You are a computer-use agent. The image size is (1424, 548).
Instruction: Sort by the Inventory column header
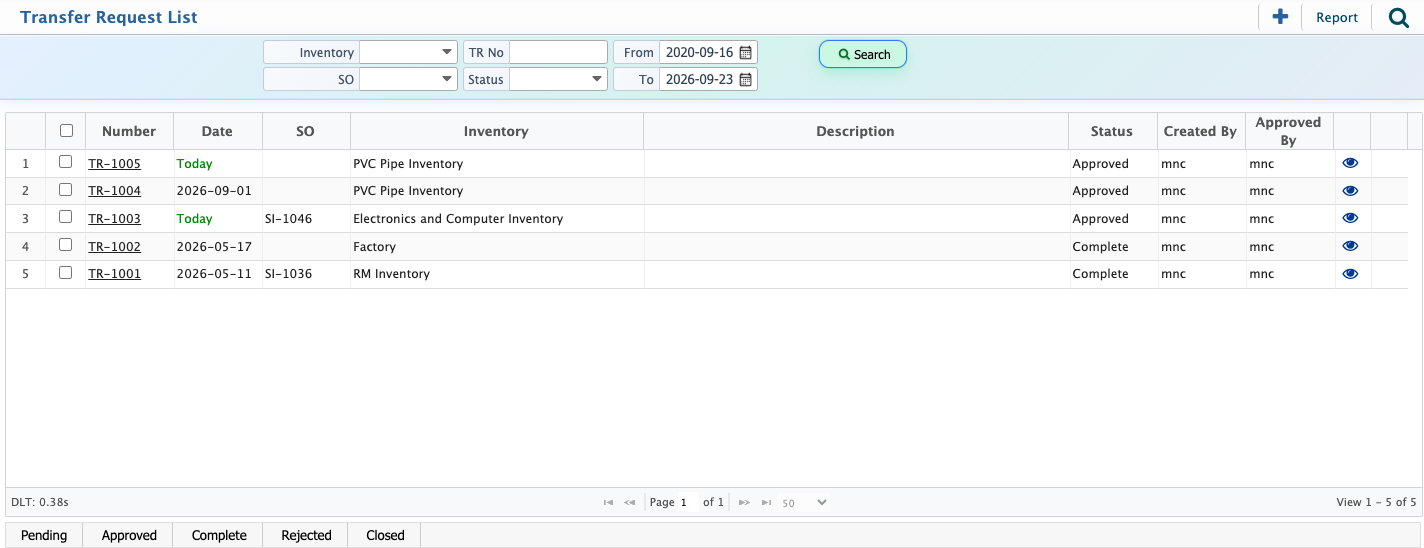[x=496, y=131]
